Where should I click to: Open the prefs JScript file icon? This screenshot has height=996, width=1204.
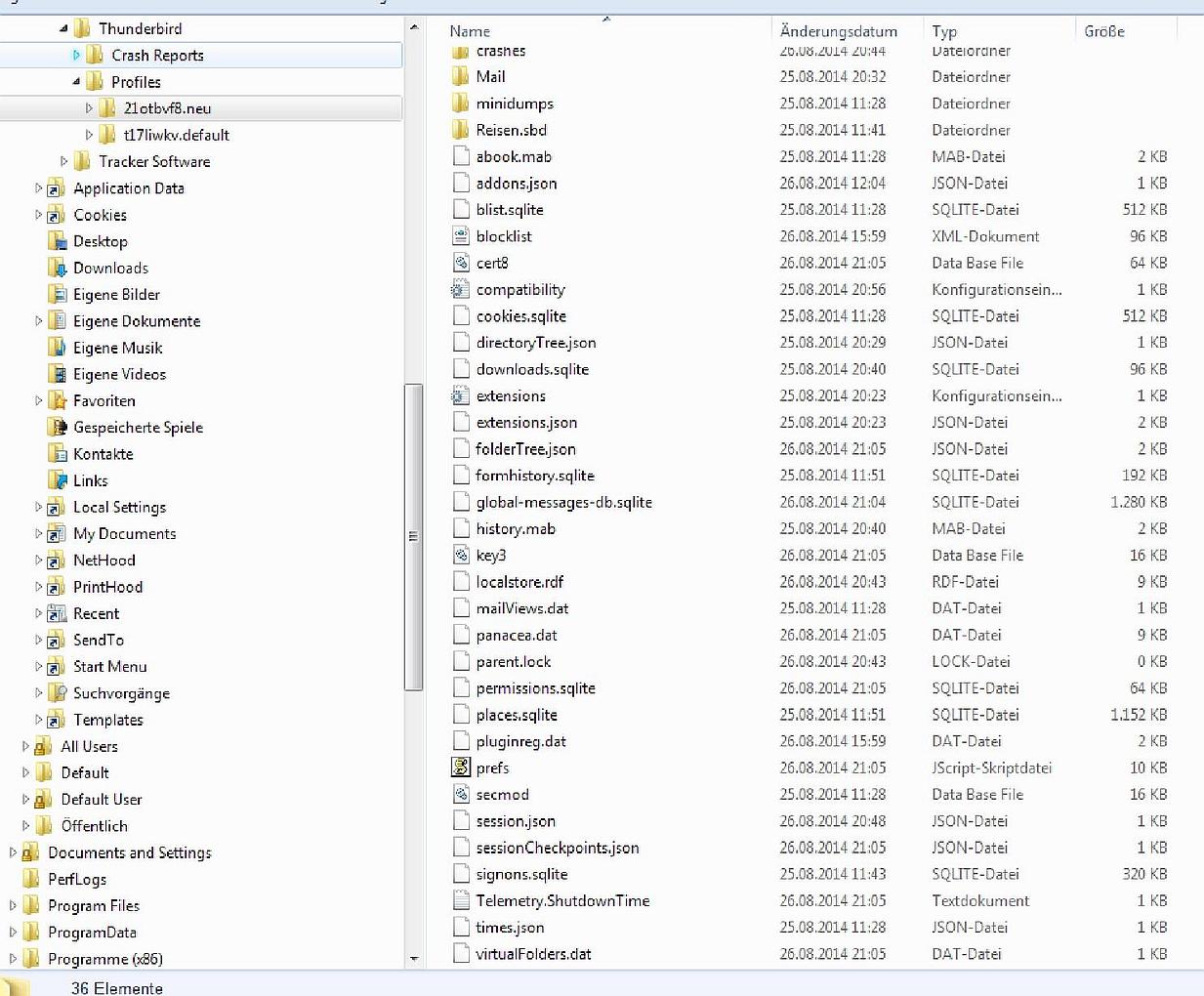pos(461,768)
